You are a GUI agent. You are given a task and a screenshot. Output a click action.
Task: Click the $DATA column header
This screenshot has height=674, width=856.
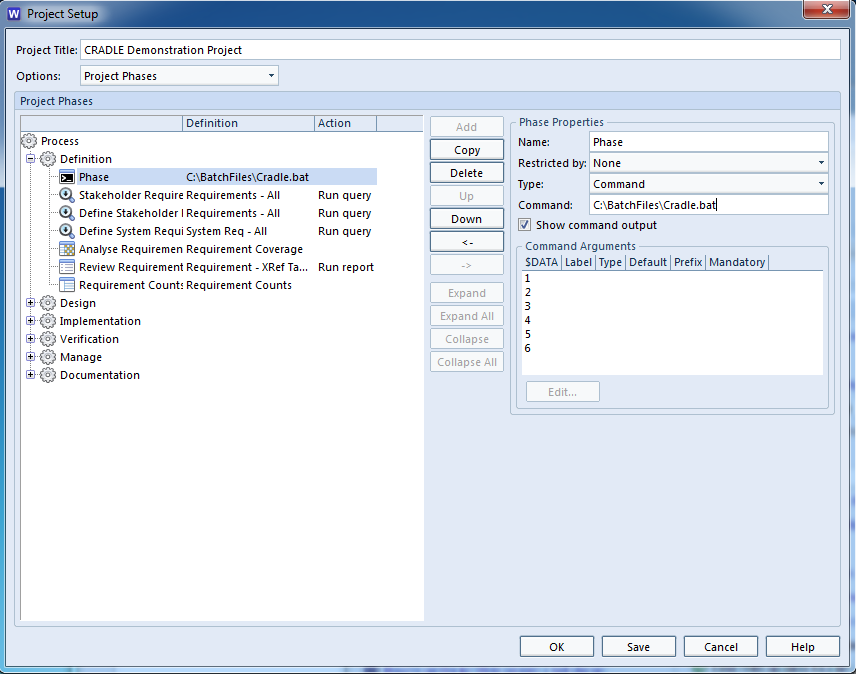541,263
